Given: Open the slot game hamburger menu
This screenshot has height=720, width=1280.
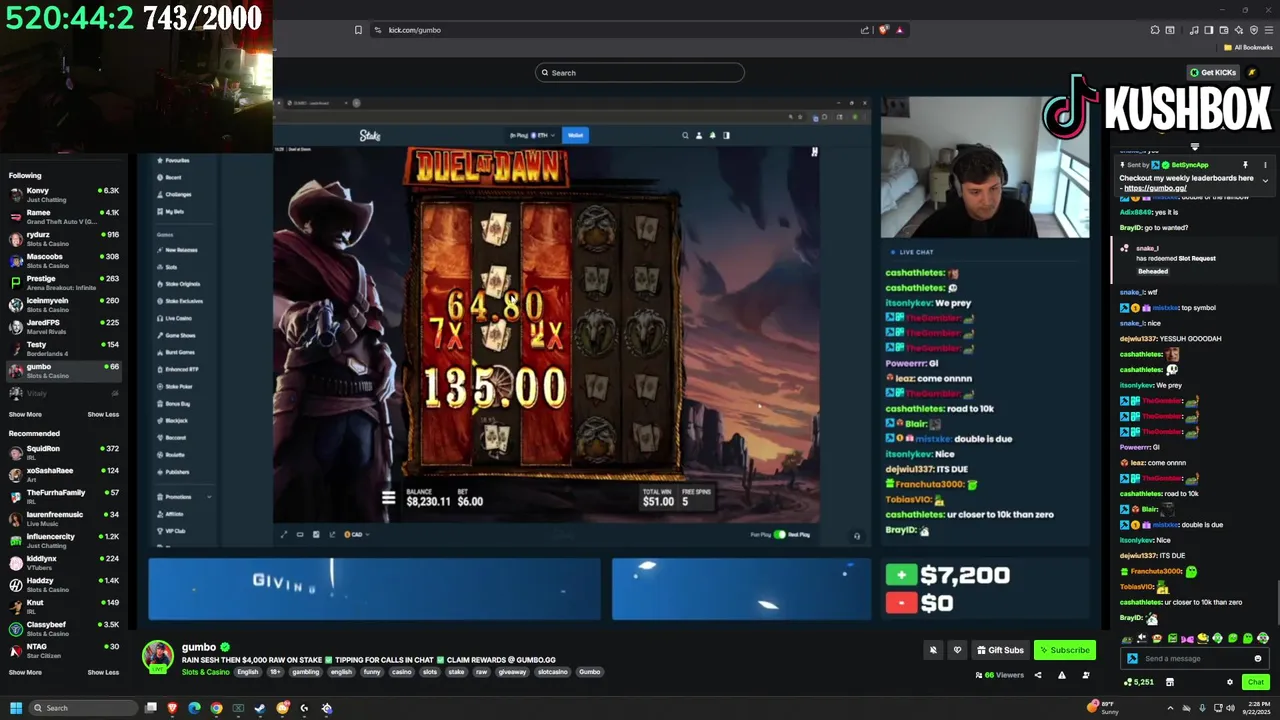Looking at the screenshot, I should [389, 498].
